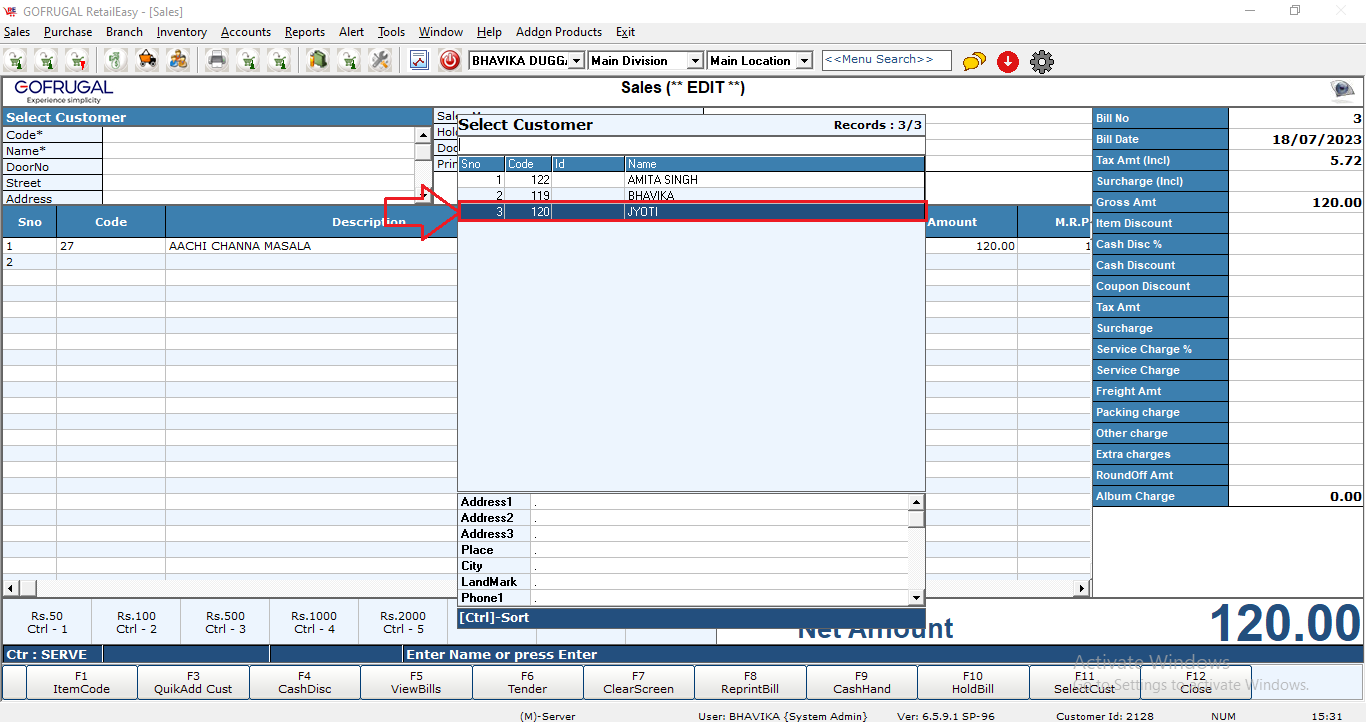
Task: Click the F1 ItemCode button
Action: click(x=82, y=682)
